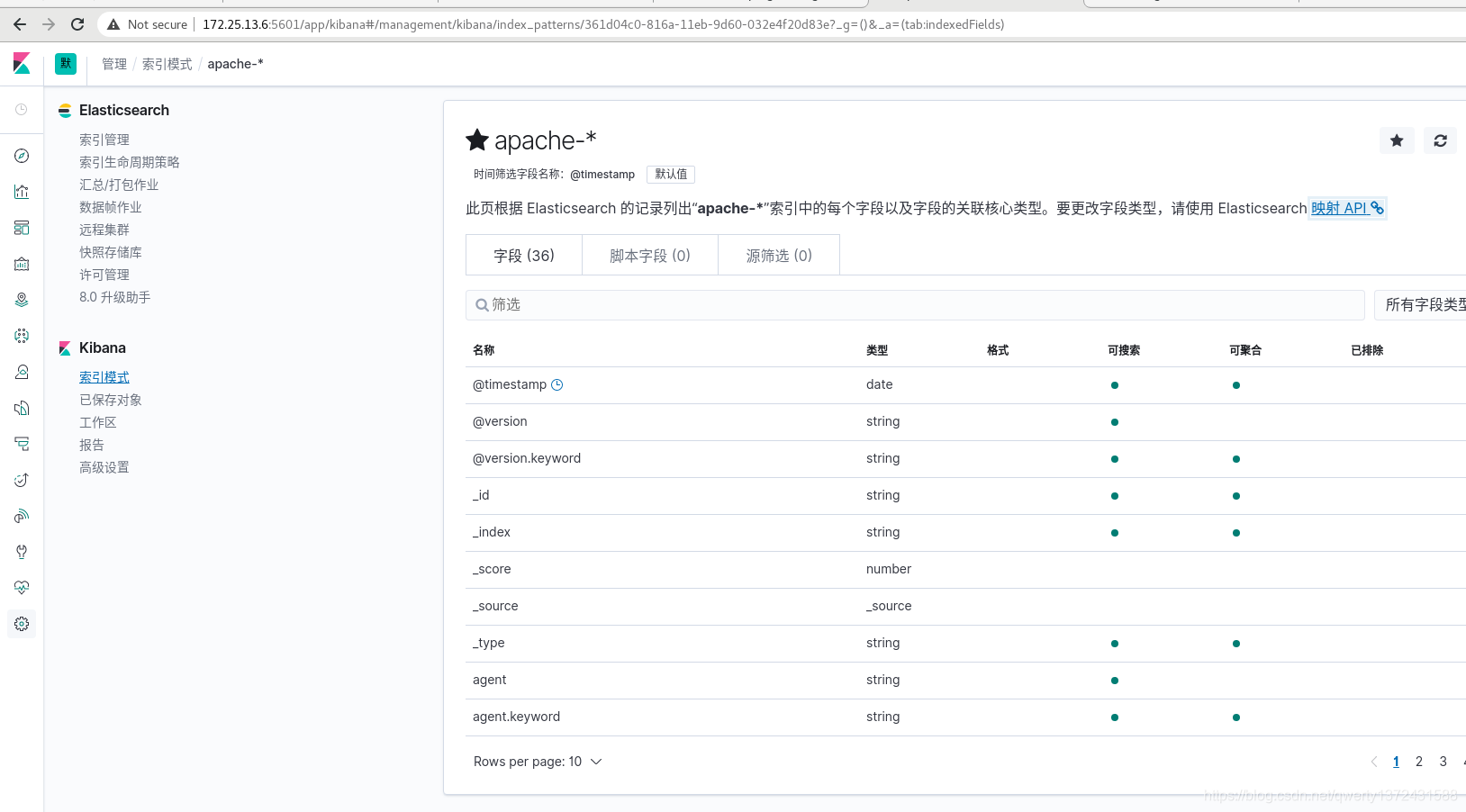Viewport: 1466px width, 812px height.
Task: Refresh the field list button
Action: pos(1440,140)
